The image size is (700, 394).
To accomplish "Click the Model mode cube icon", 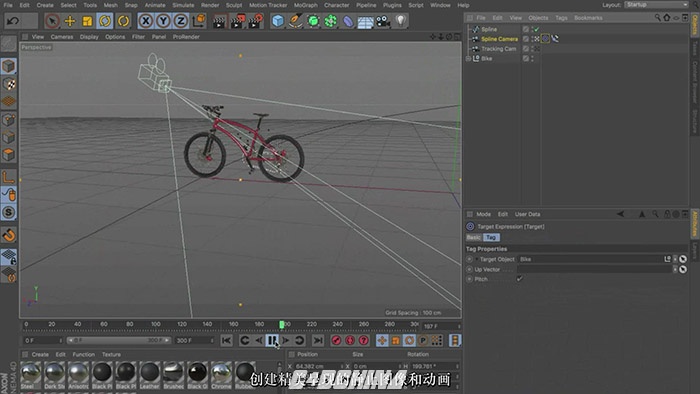I will point(8,66).
